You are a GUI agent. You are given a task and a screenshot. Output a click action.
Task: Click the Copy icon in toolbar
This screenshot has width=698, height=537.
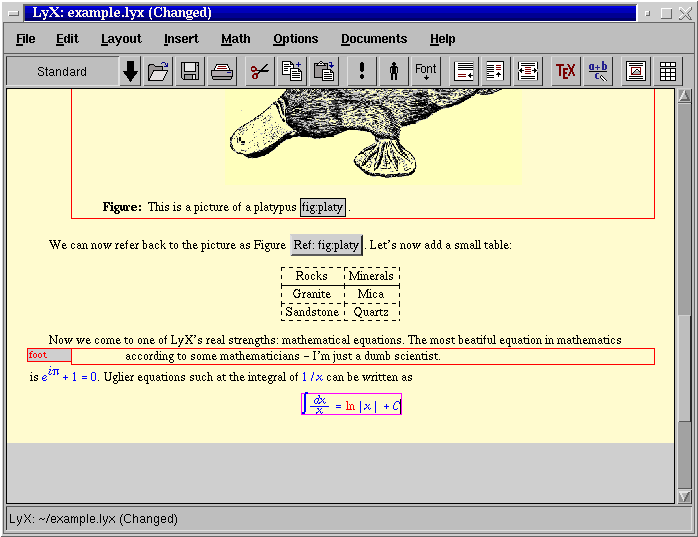[x=292, y=72]
